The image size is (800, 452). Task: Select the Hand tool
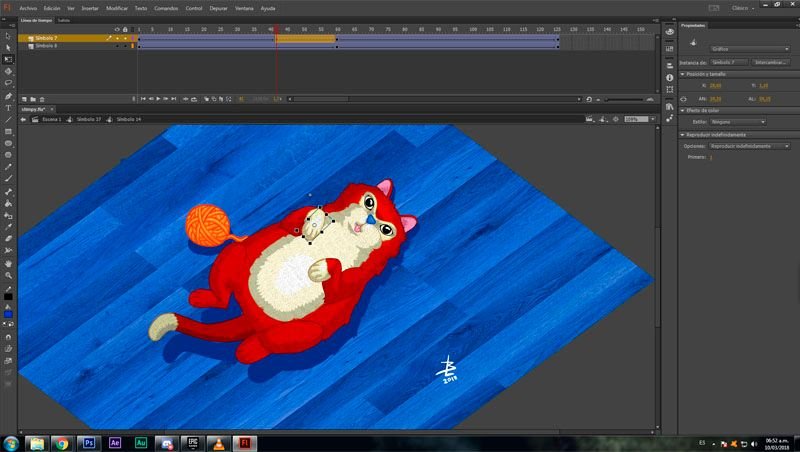coord(8,263)
